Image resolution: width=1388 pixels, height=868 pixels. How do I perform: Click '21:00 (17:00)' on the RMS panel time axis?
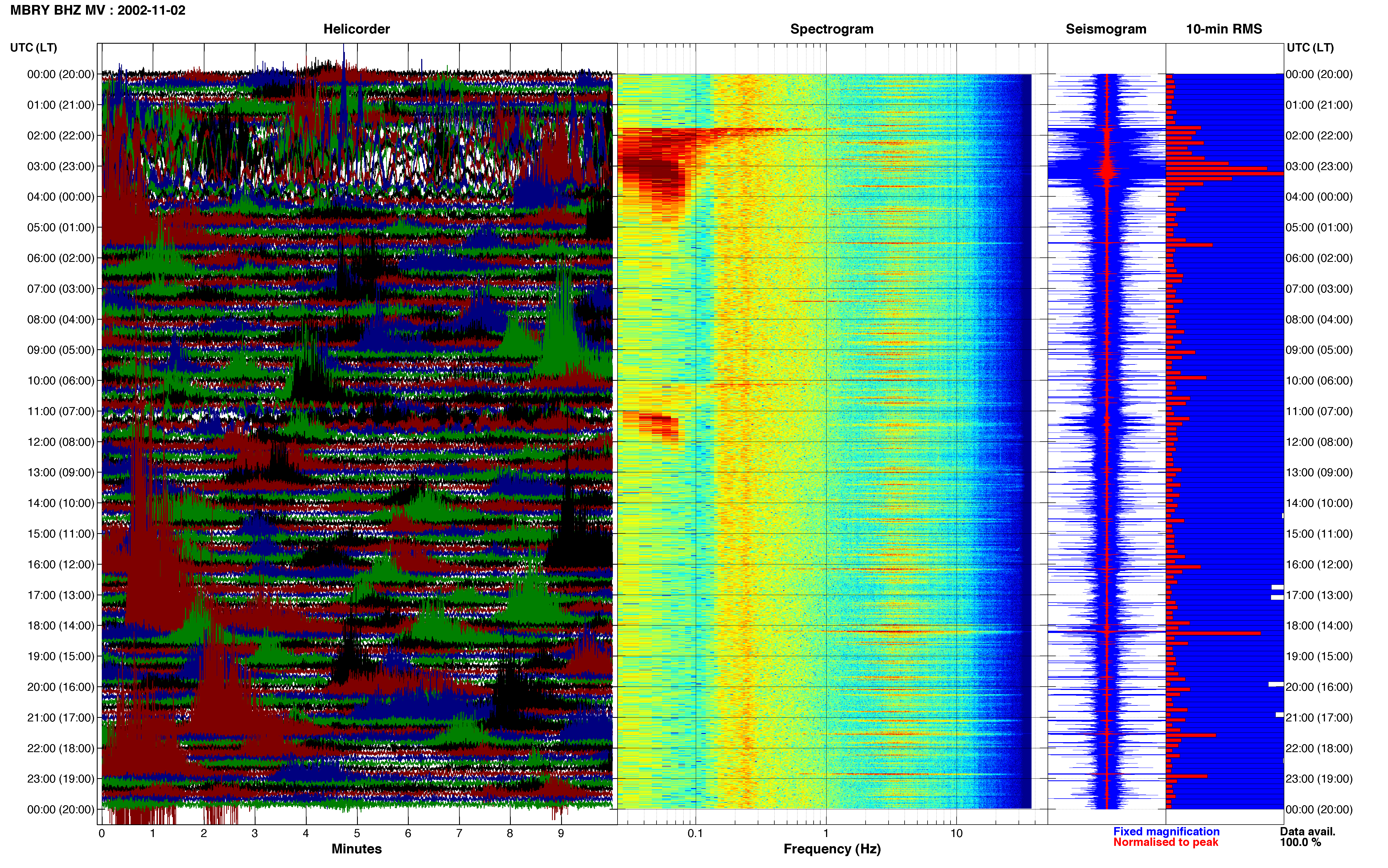point(1319,718)
